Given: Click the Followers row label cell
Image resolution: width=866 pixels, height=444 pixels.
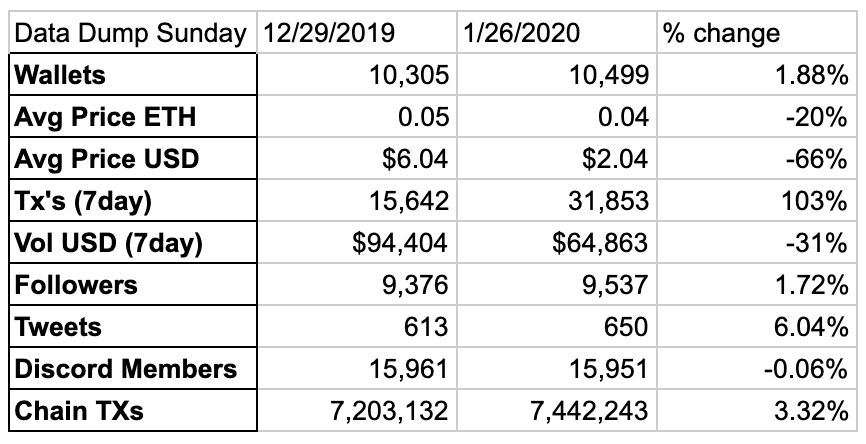Looking at the screenshot, I should [x=133, y=284].
